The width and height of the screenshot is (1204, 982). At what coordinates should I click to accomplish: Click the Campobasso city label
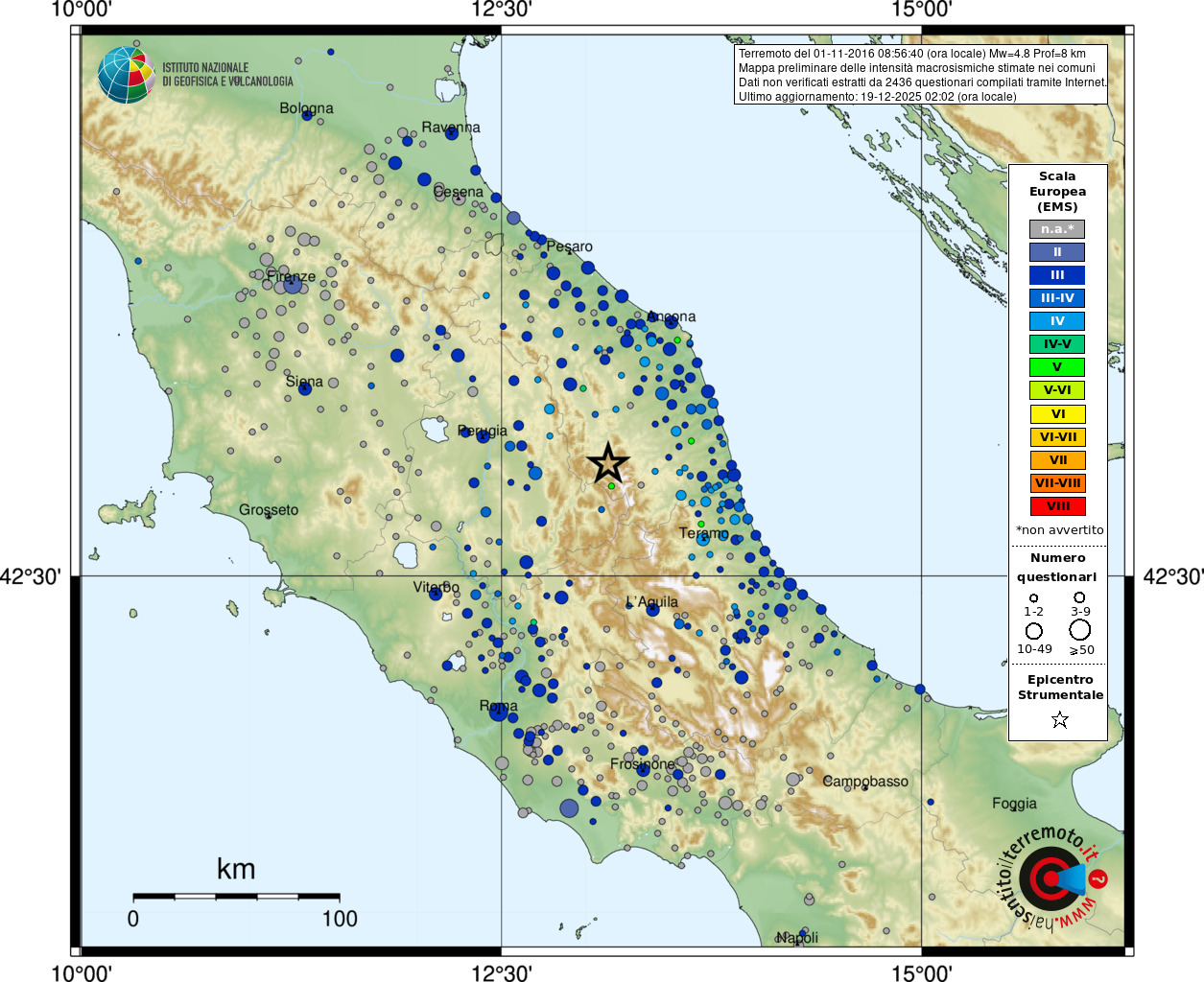tap(865, 782)
